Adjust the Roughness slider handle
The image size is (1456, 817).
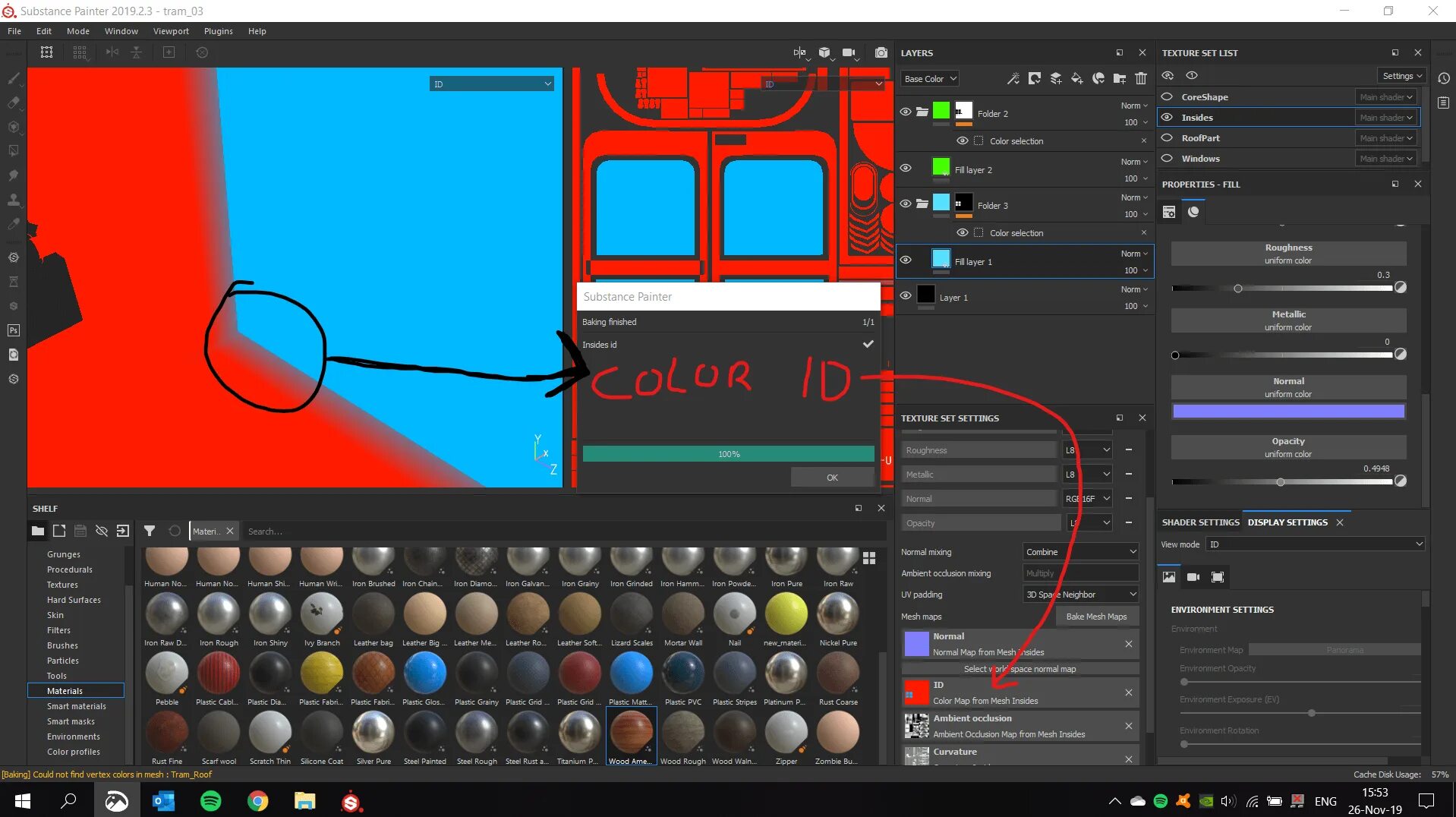pyautogui.click(x=1237, y=289)
